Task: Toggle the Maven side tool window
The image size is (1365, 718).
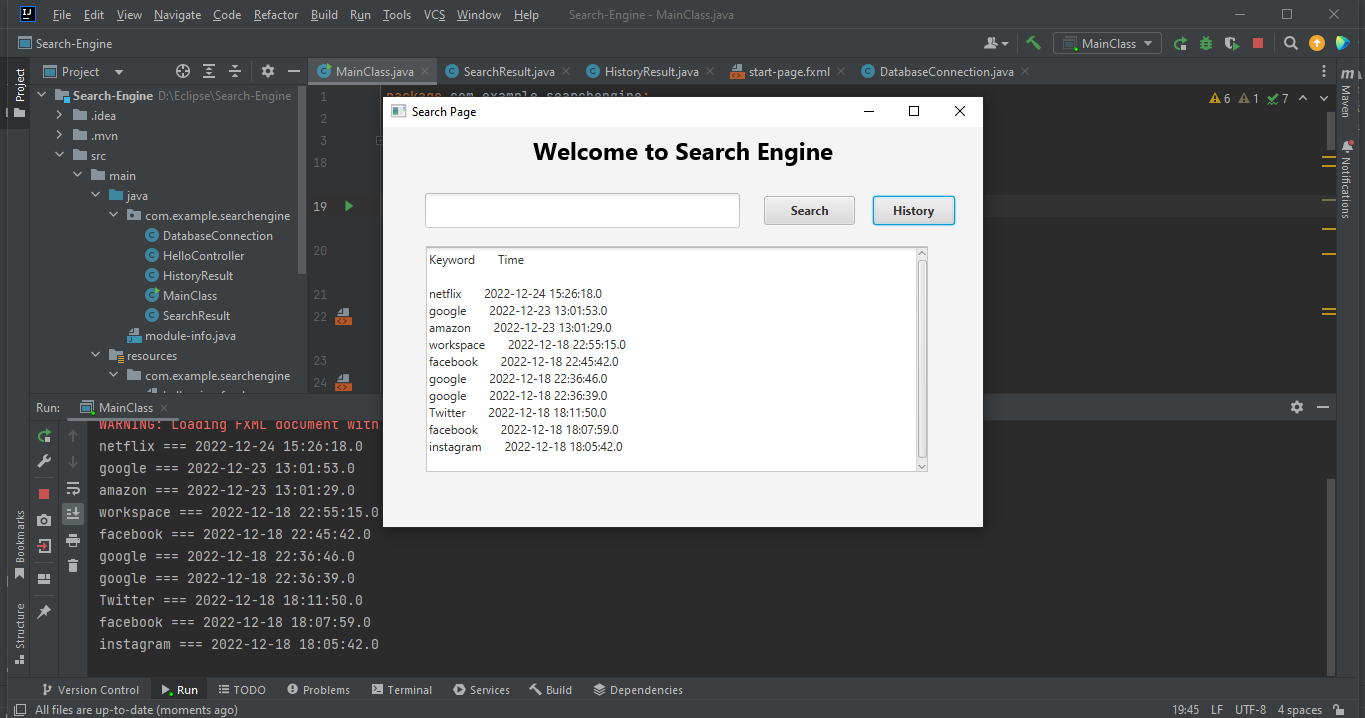Action: point(1346,92)
